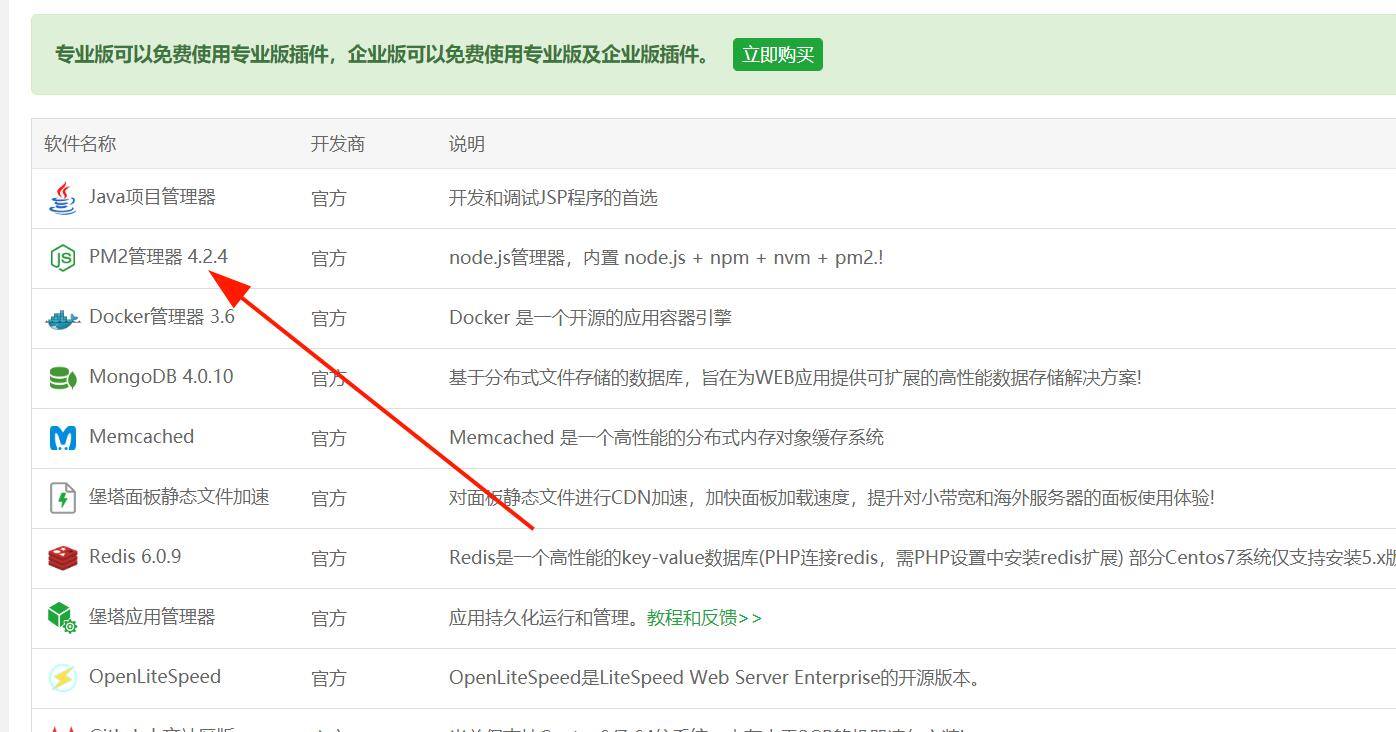Click the 堡塔应用管理器 green cube icon
Image resolution: width=1396 pixels, height=732 pixels.
62,617
